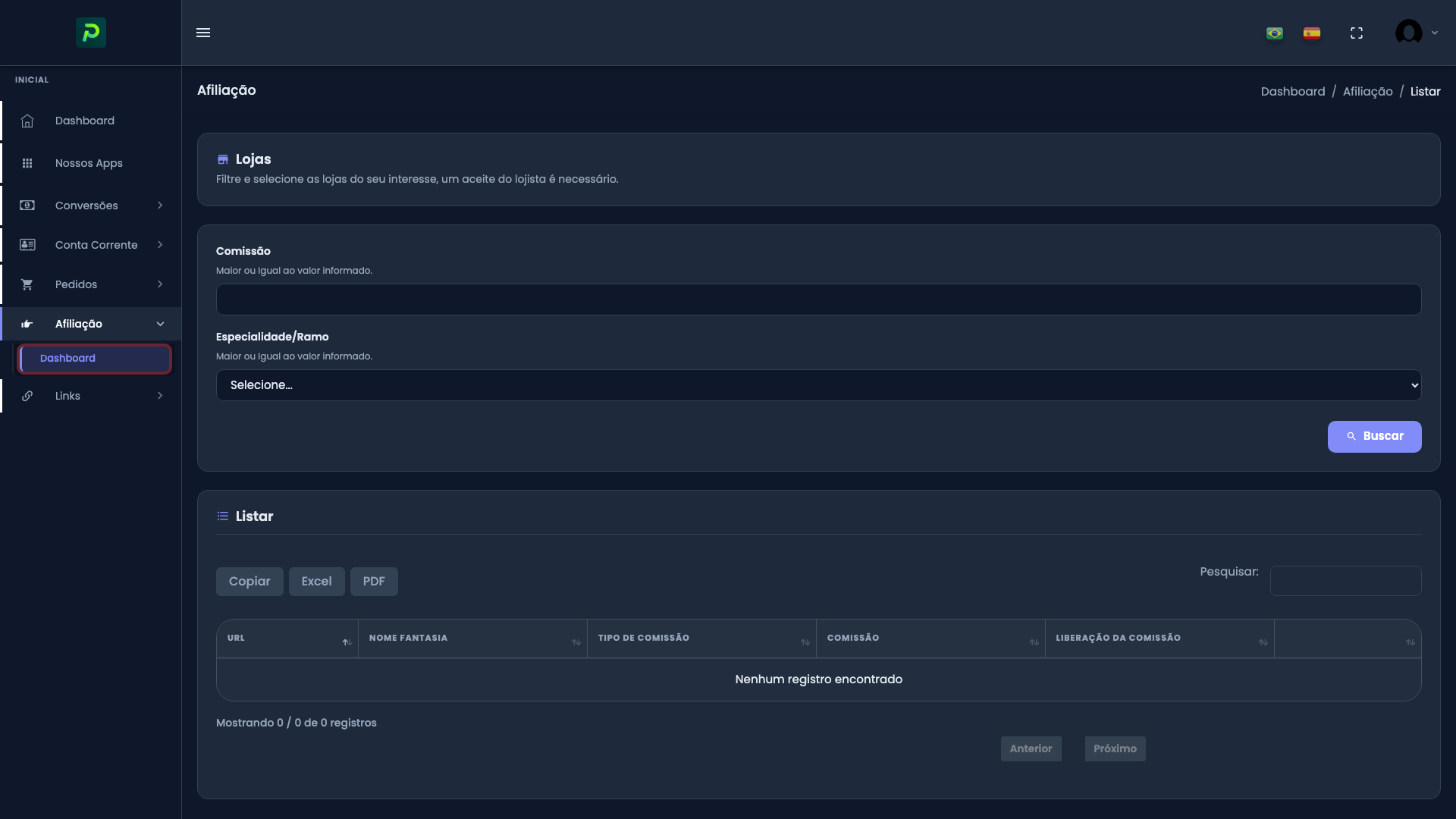Open Especialidade/Ramo Selecione dropdown
This screenshot has width=1456, height=819.
[x=818, y=385]
